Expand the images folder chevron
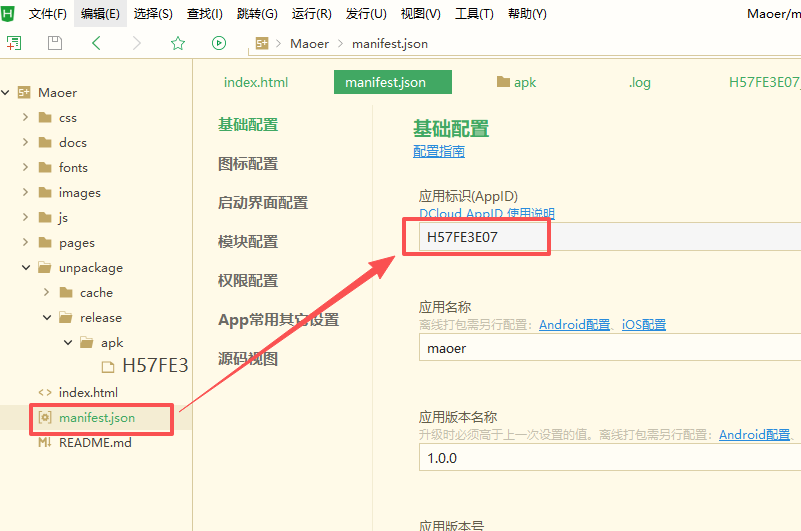The image size is (801, 531). 26,192
